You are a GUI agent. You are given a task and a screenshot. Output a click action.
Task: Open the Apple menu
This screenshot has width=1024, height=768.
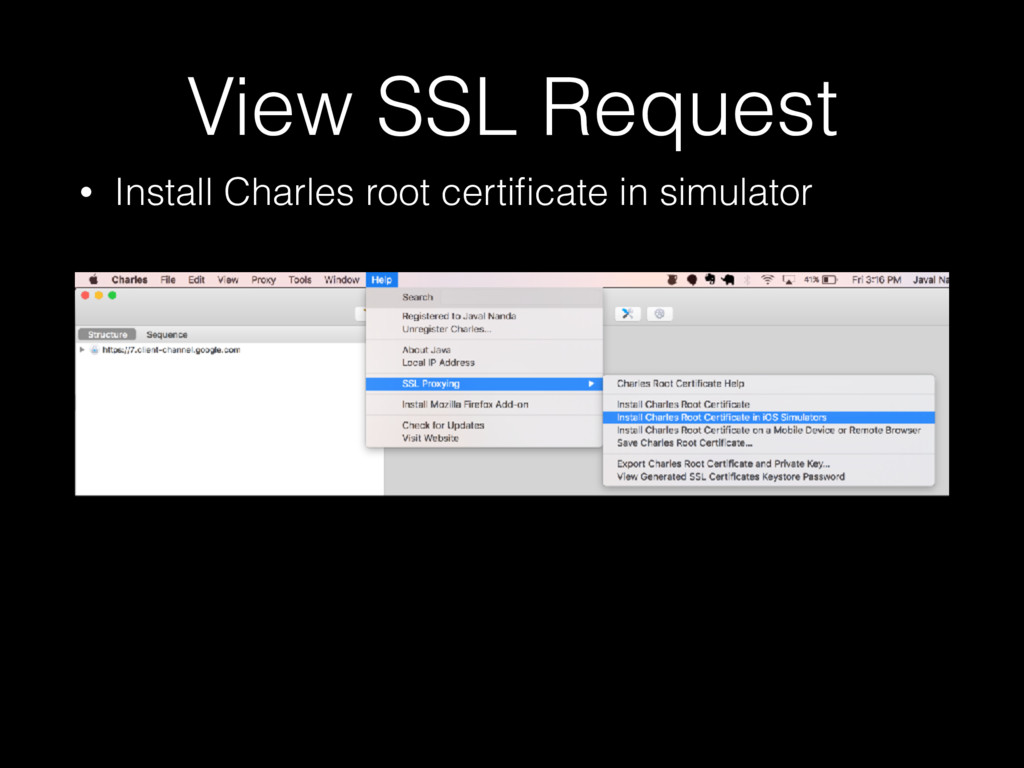coord(93,280)
